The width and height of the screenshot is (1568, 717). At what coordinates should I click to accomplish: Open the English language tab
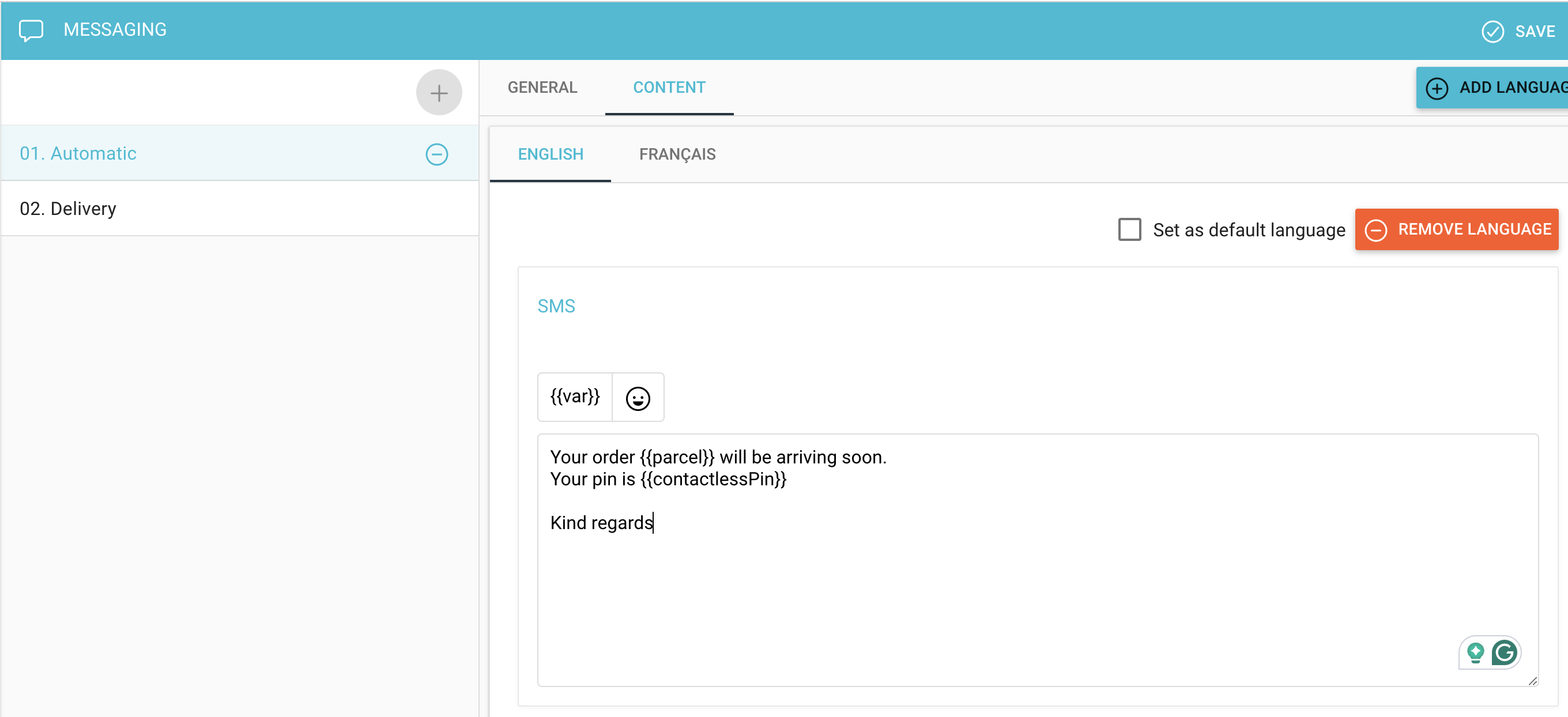coord(551,154)
